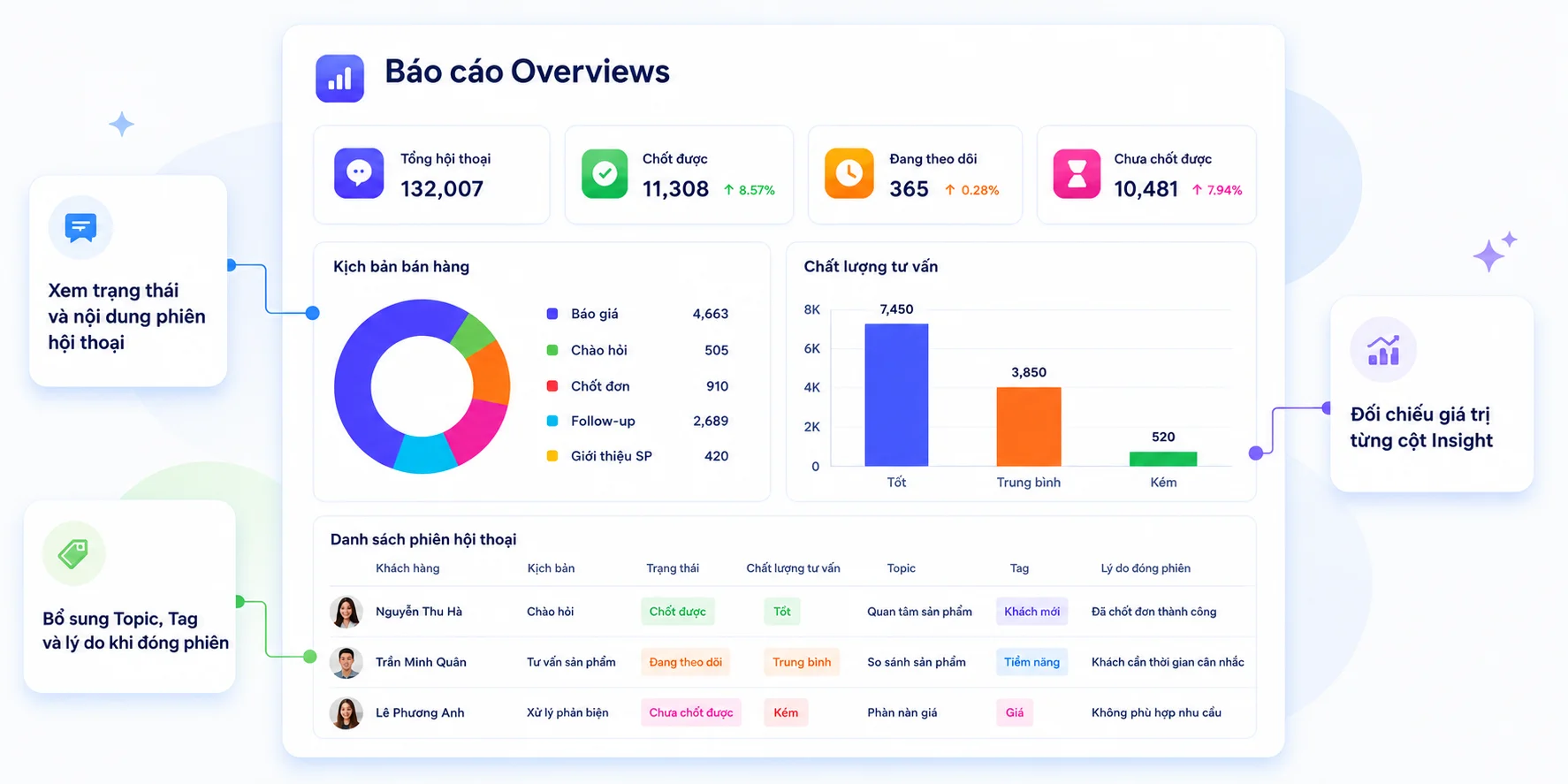
Task: Click Đã chốt đơn thành công reason
Action: point(1153,612)
